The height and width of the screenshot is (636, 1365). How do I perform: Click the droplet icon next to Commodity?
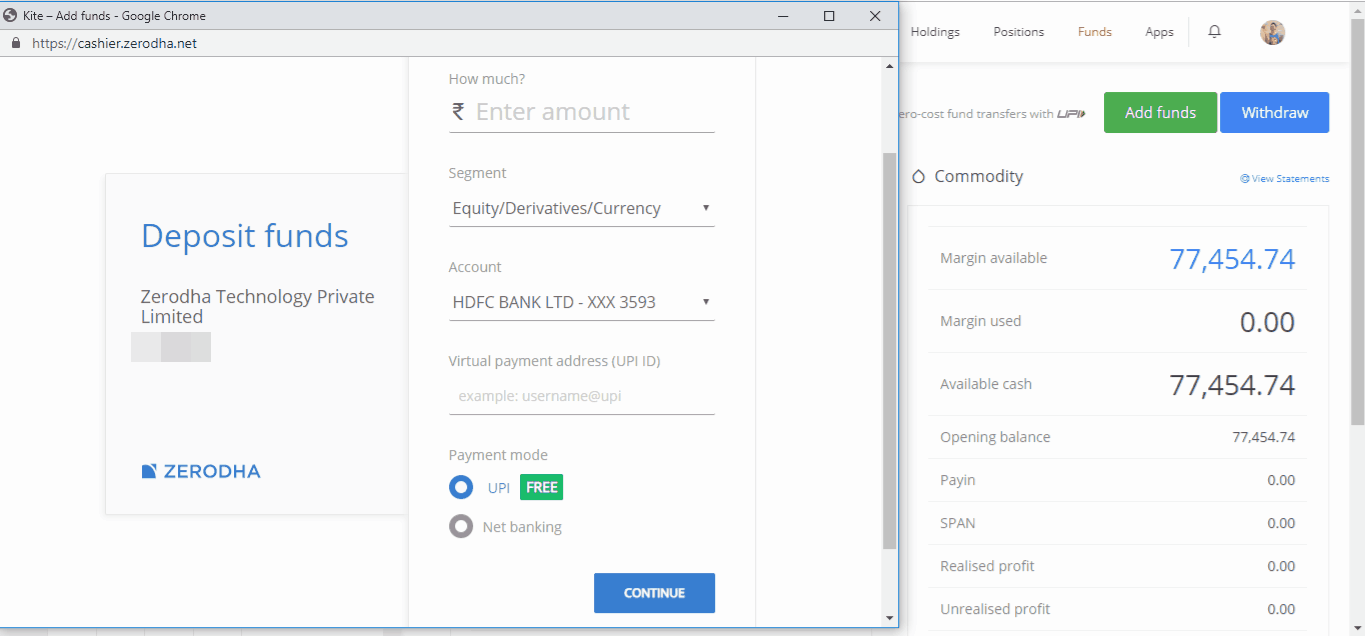[919, 176]
